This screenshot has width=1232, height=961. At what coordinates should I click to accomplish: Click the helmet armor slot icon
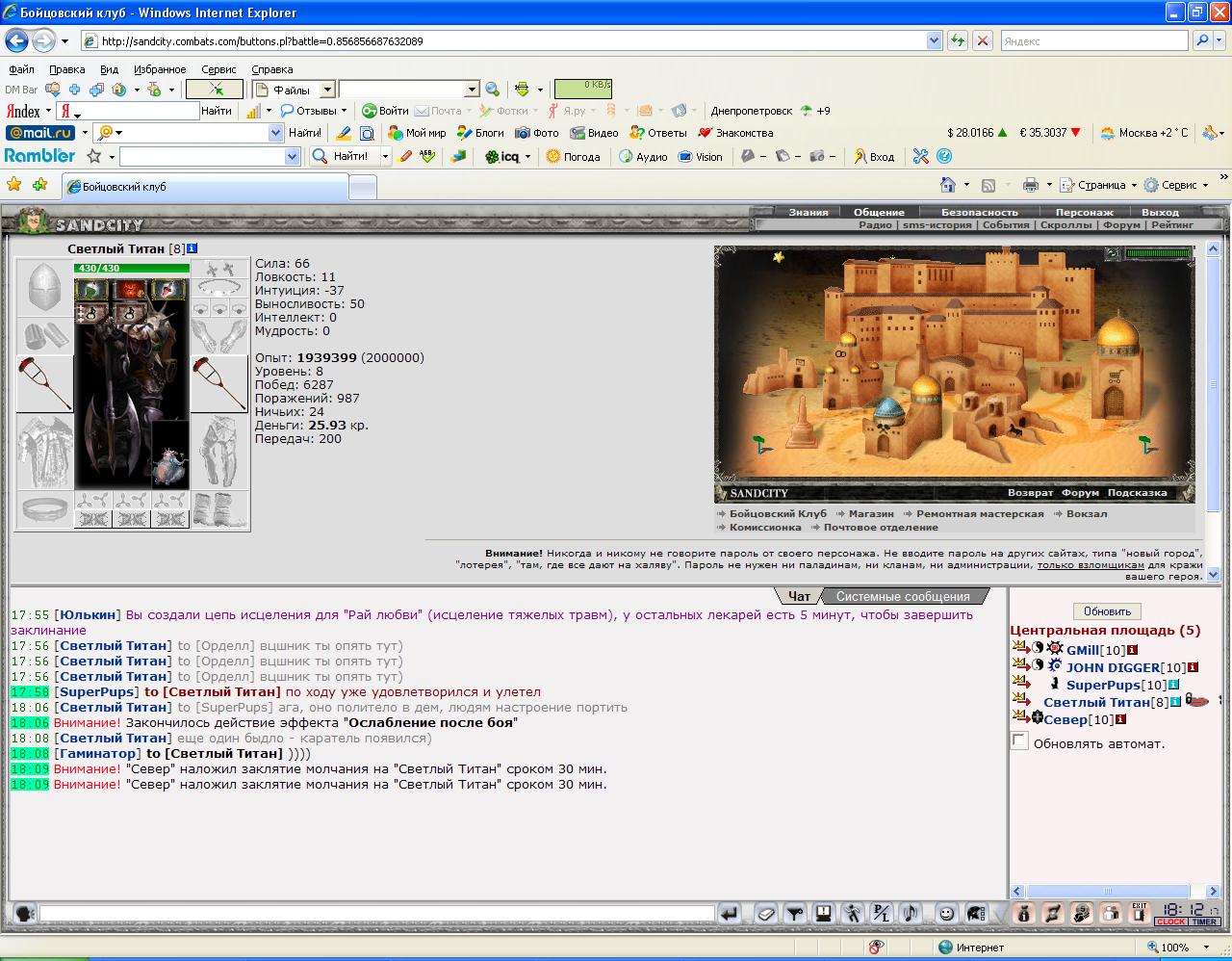point(44,288)
